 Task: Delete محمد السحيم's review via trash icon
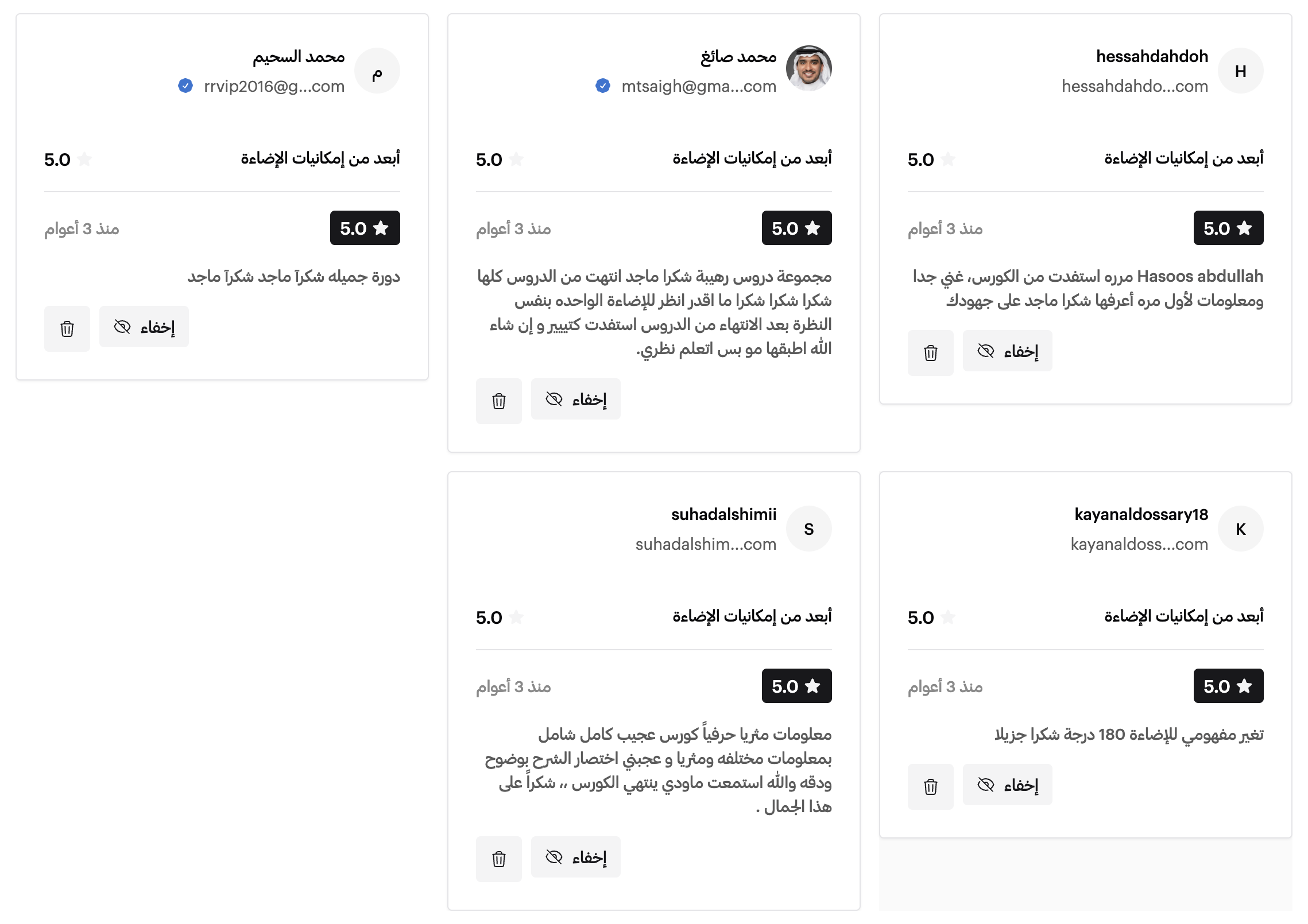(x=67, y=328)
